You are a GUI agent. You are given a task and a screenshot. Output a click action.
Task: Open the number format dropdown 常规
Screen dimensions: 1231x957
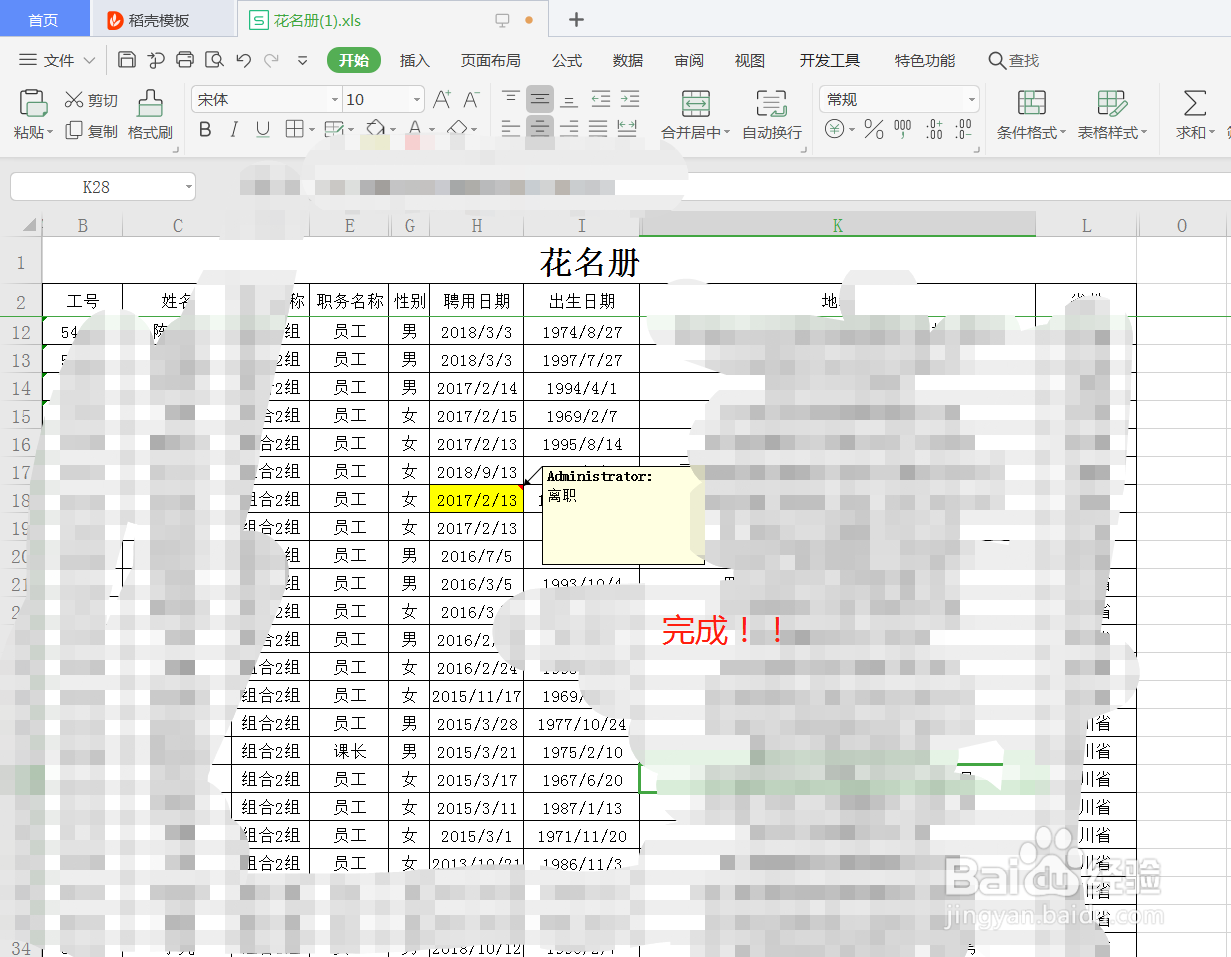(x=971, y=100)
